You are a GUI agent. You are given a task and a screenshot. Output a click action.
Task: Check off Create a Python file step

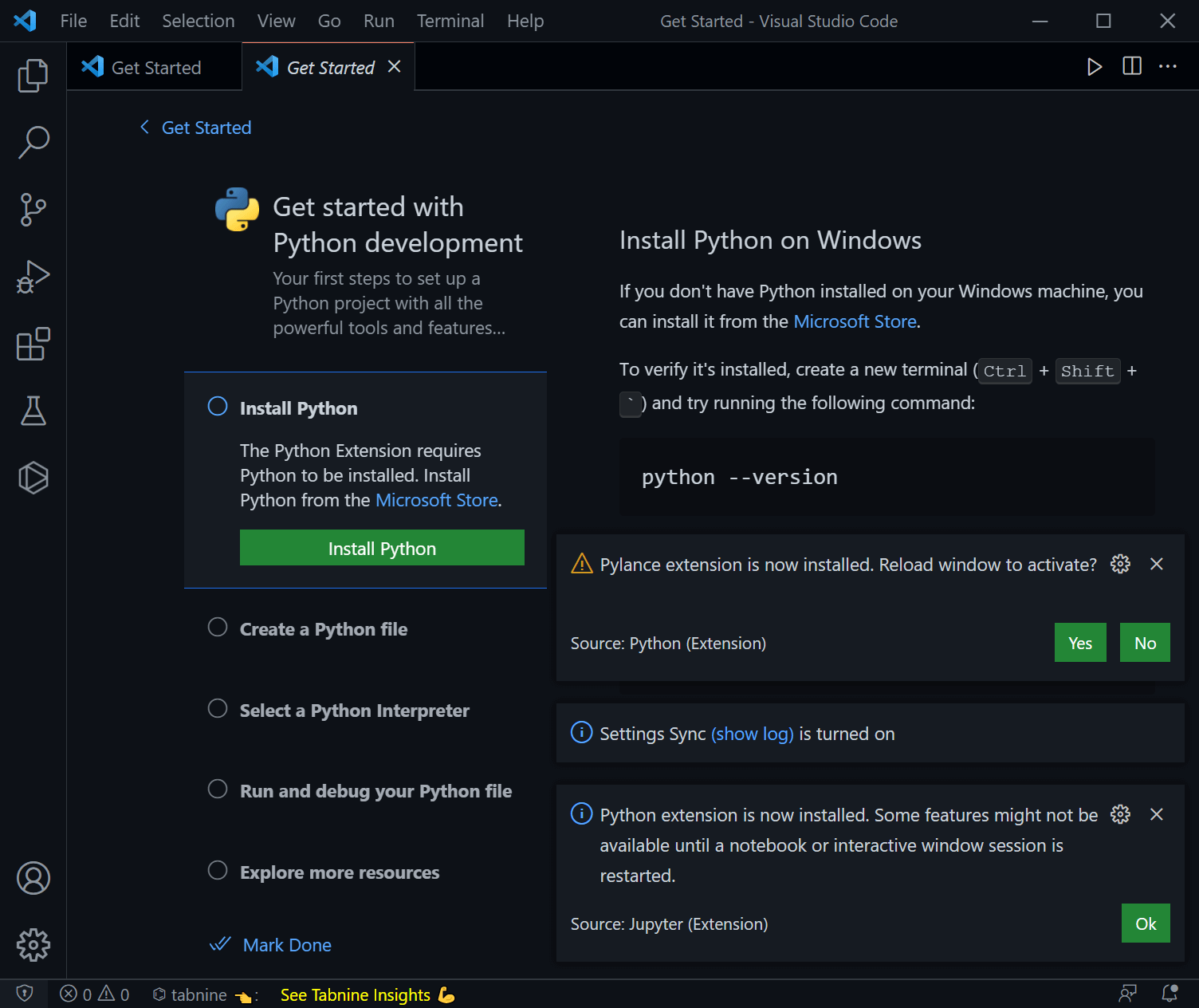pyautogui.click(x=218, y=627)
